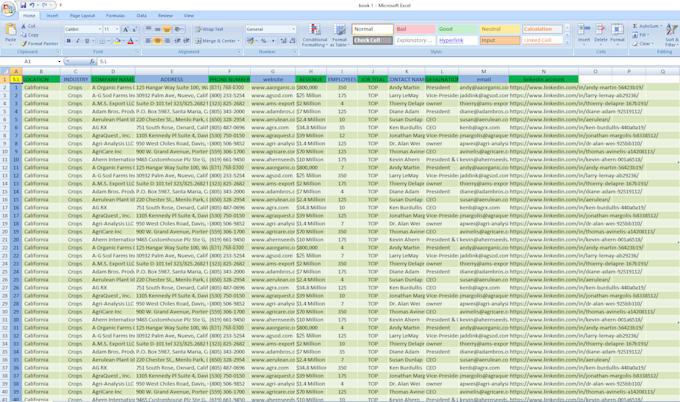Click the Undo icon in Quick Access toolbar
680x402 pixels.
32,5
